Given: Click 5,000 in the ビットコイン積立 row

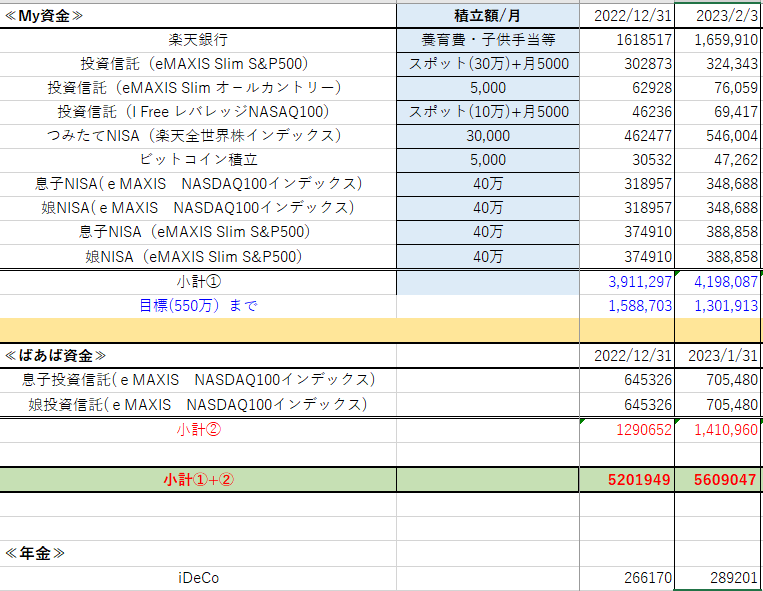Looking at the screenshot, I should [488, 160].
